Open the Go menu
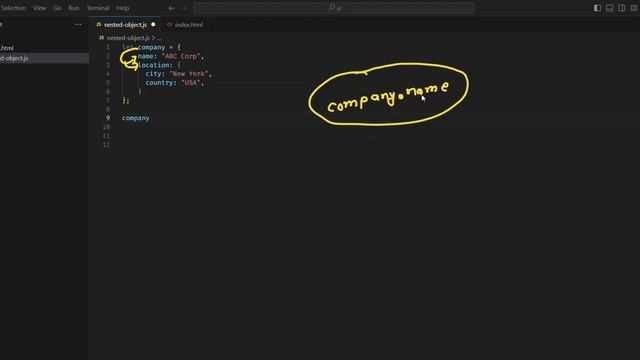This screenshot has height=360, width=640. click(x=57, y=8)
